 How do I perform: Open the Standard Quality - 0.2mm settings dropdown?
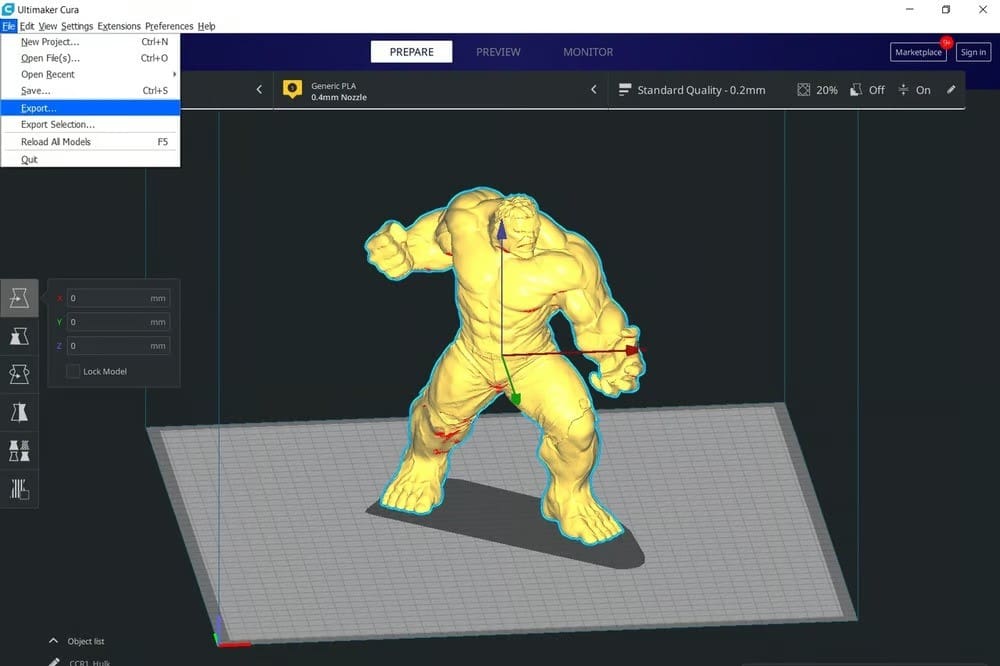787,90
